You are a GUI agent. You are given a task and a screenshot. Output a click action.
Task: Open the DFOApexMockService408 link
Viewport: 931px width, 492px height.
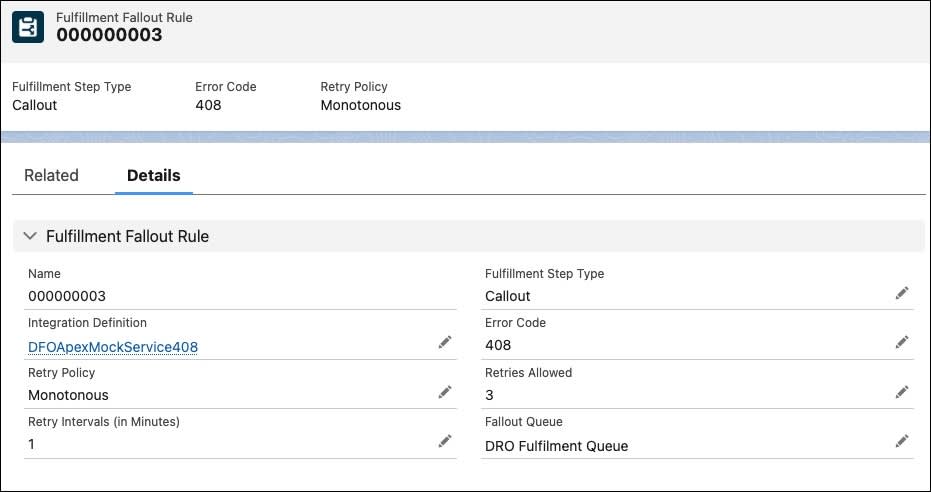(113, 346)
